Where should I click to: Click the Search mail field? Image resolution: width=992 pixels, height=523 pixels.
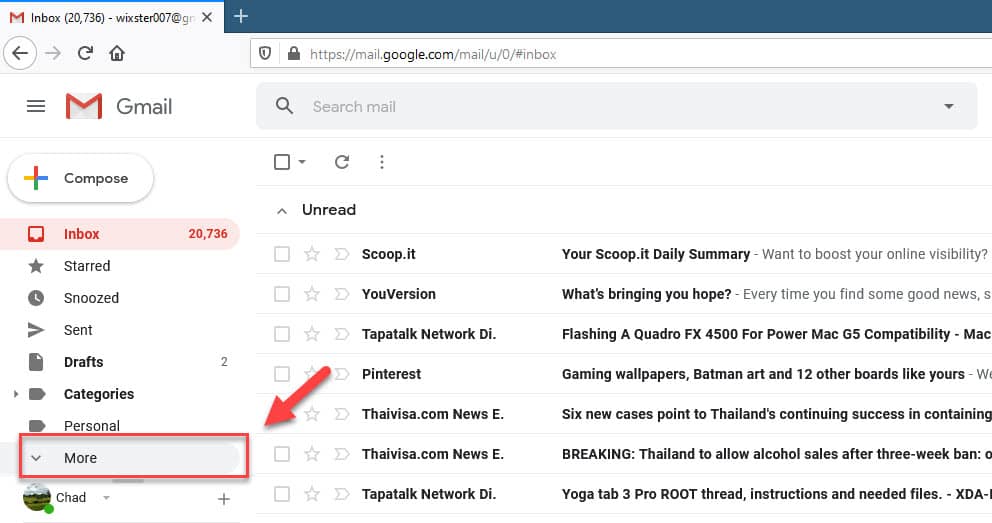[x=617, y=106]
